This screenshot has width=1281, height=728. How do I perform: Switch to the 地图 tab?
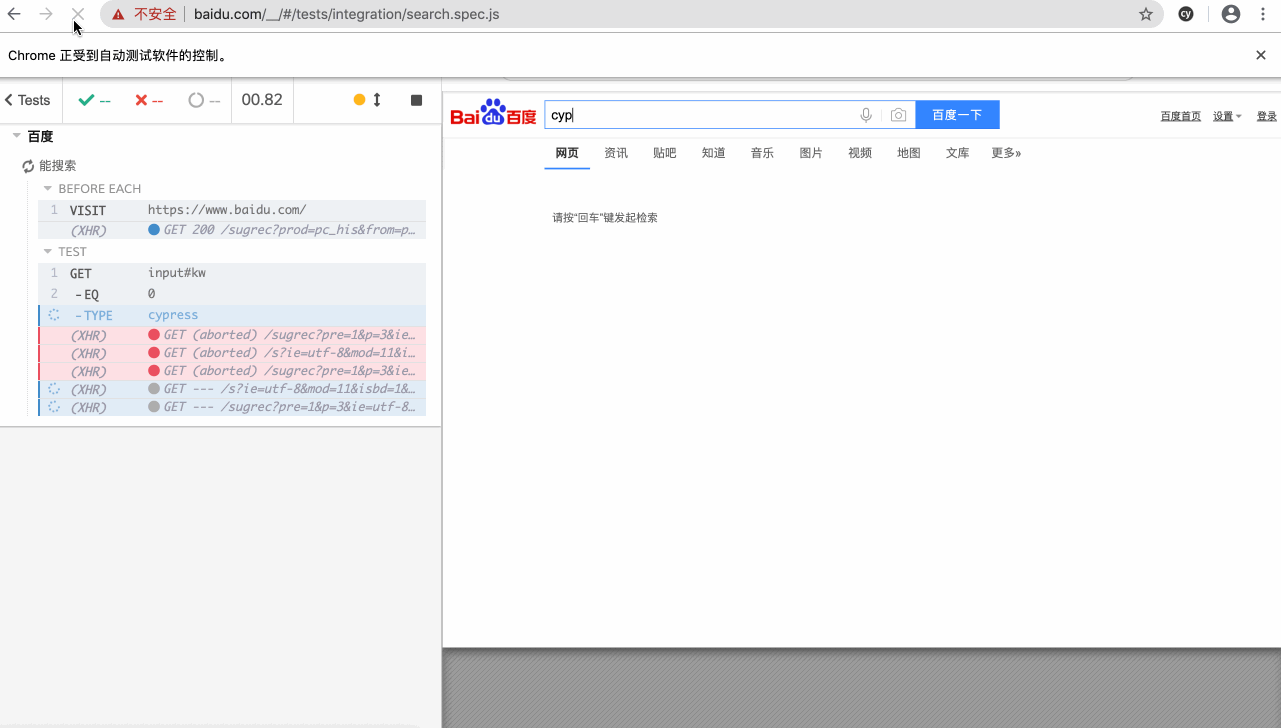pos(909,153)
